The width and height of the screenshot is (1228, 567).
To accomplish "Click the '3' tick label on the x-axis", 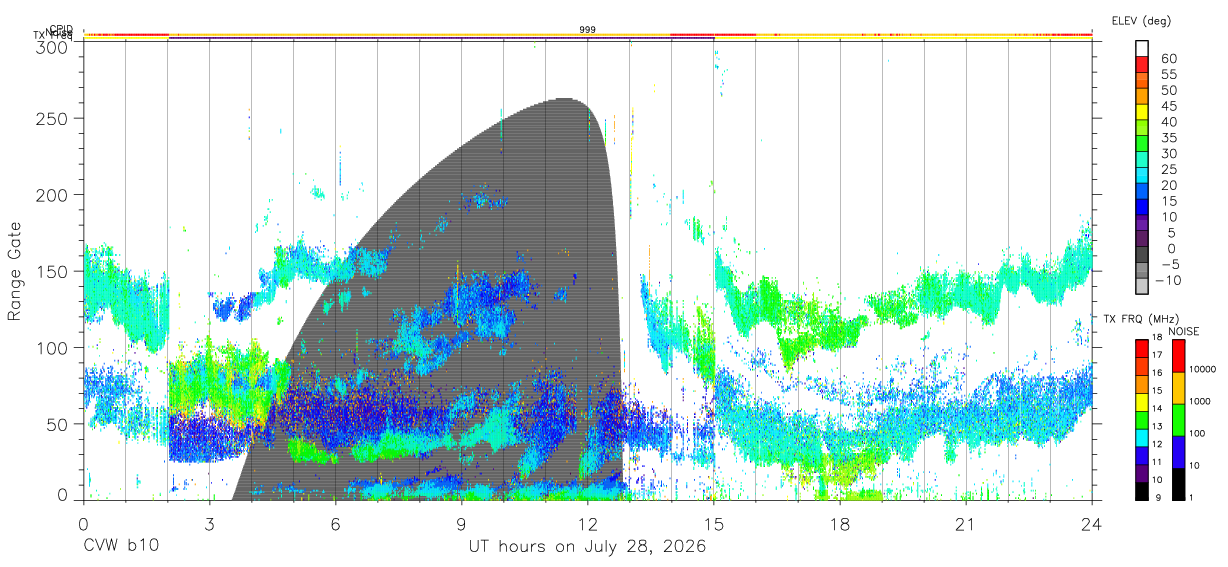I will pyautogui.click(x=209, y=524).
